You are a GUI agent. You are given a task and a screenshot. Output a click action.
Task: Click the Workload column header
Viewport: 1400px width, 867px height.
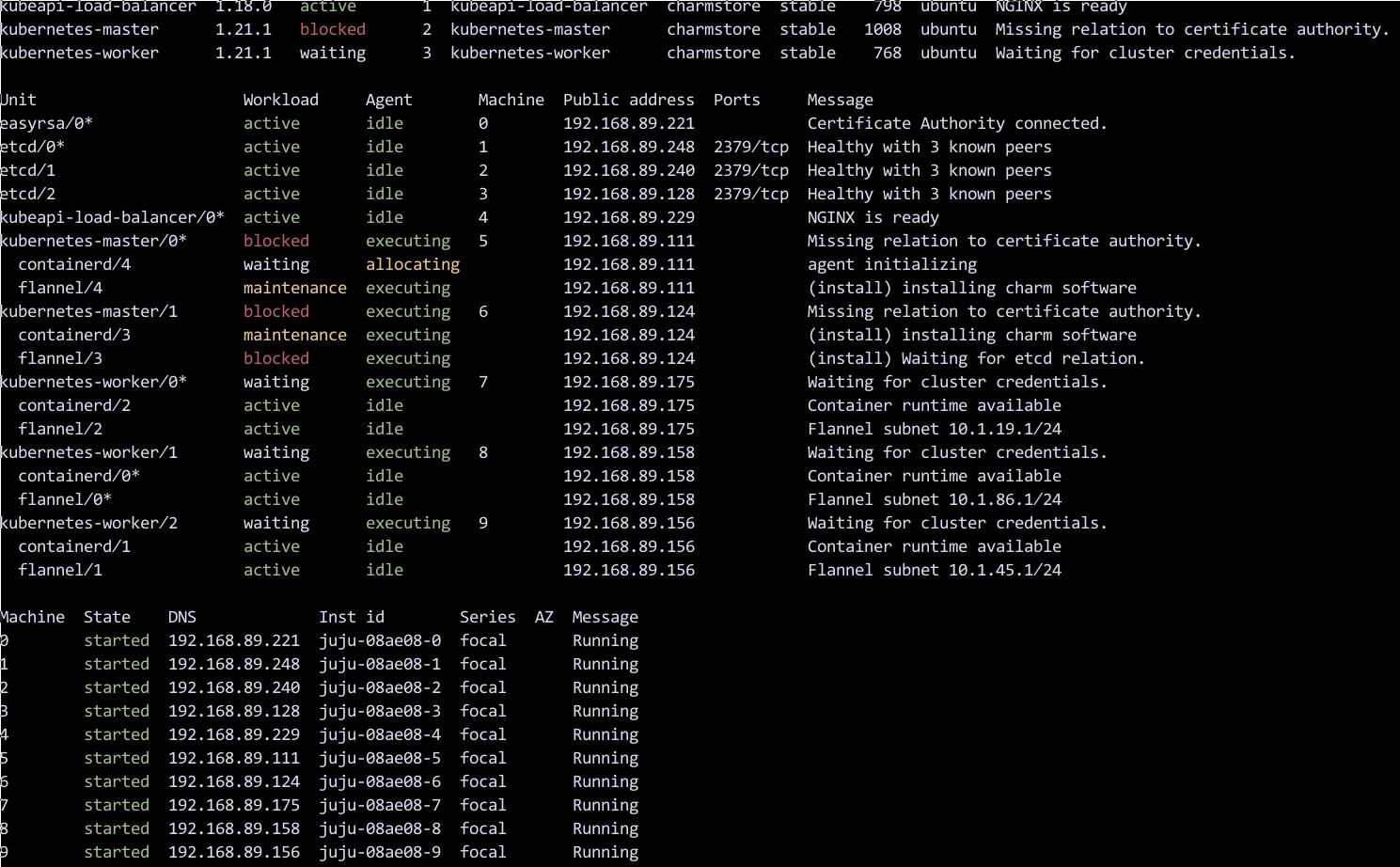281,100
